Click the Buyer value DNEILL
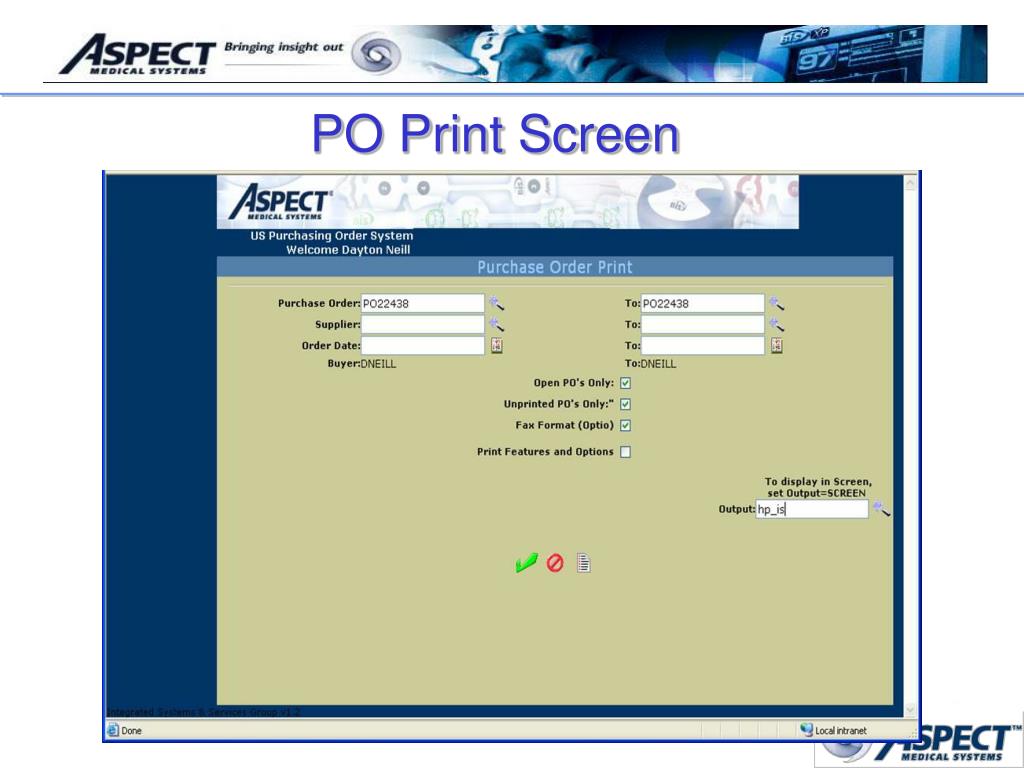Viewport: 1024px width, 768px height. [x=378, y=364]
